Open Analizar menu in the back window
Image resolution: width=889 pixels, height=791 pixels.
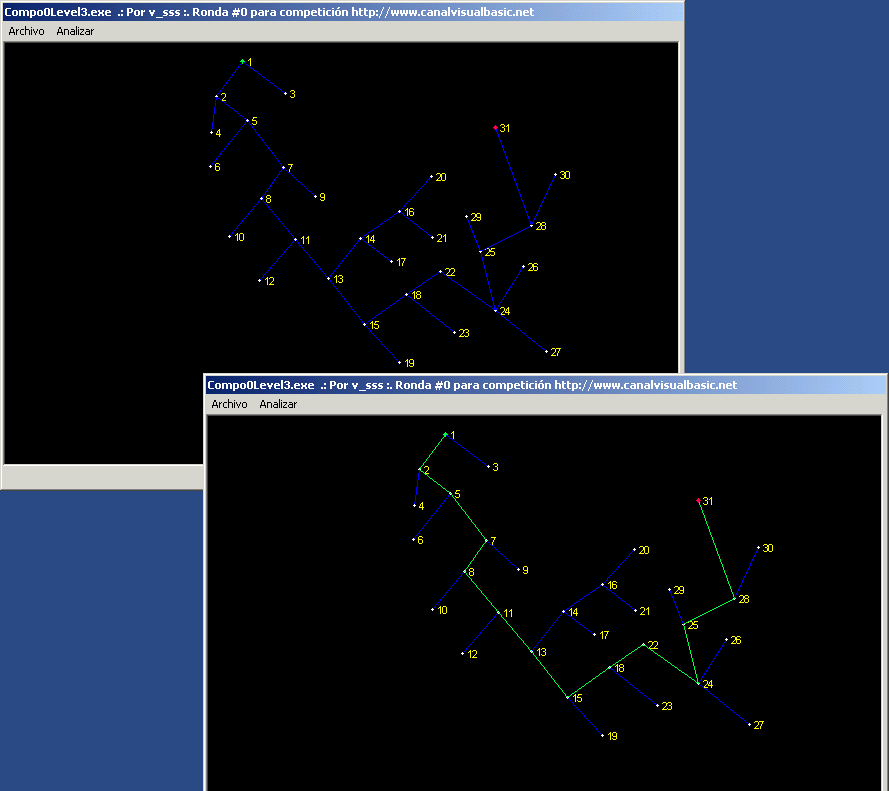[x=75, y=31]
